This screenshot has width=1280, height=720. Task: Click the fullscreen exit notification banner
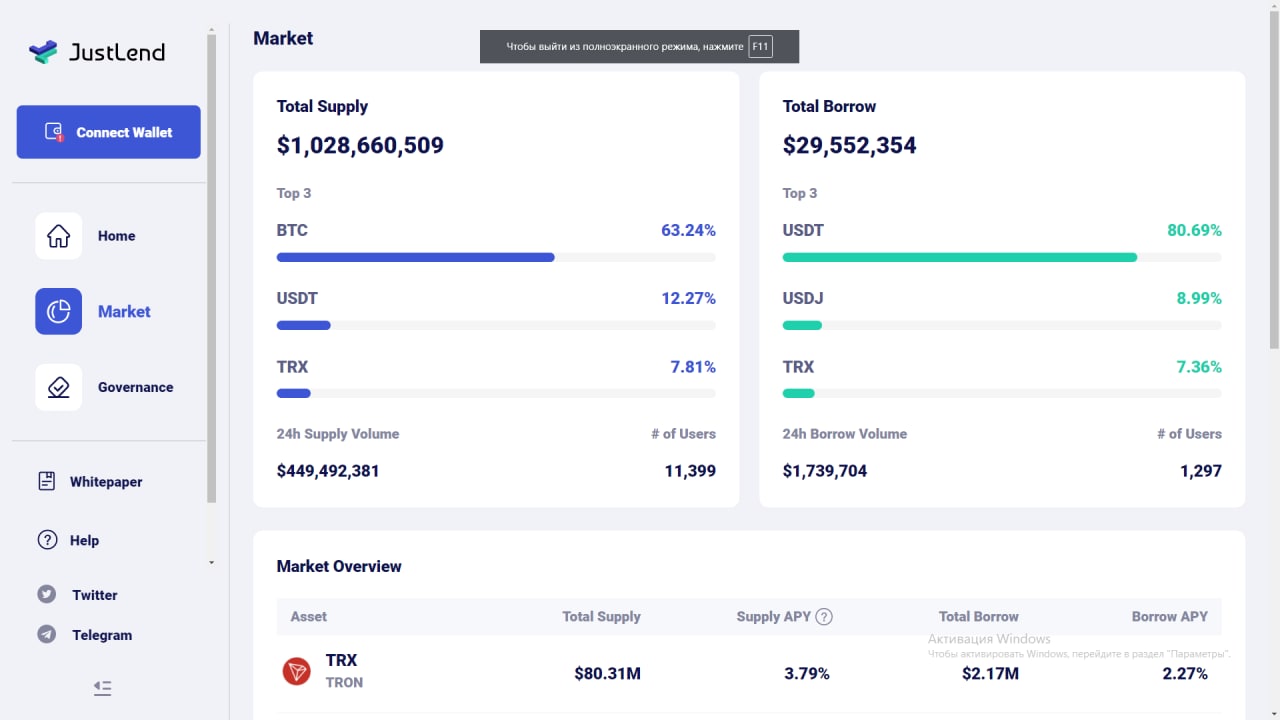(640, 47)
